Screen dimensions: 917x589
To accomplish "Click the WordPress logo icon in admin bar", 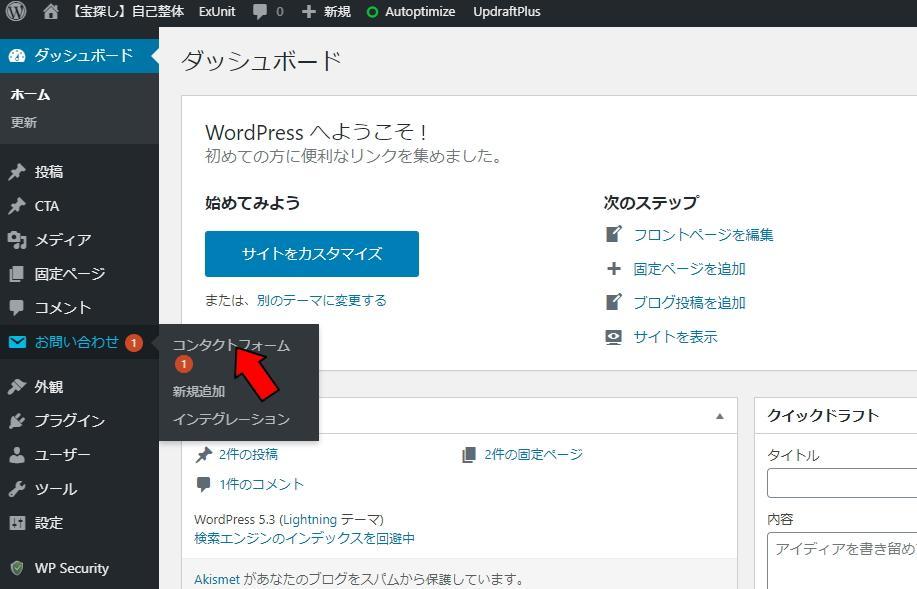I will tap(16, 11).
